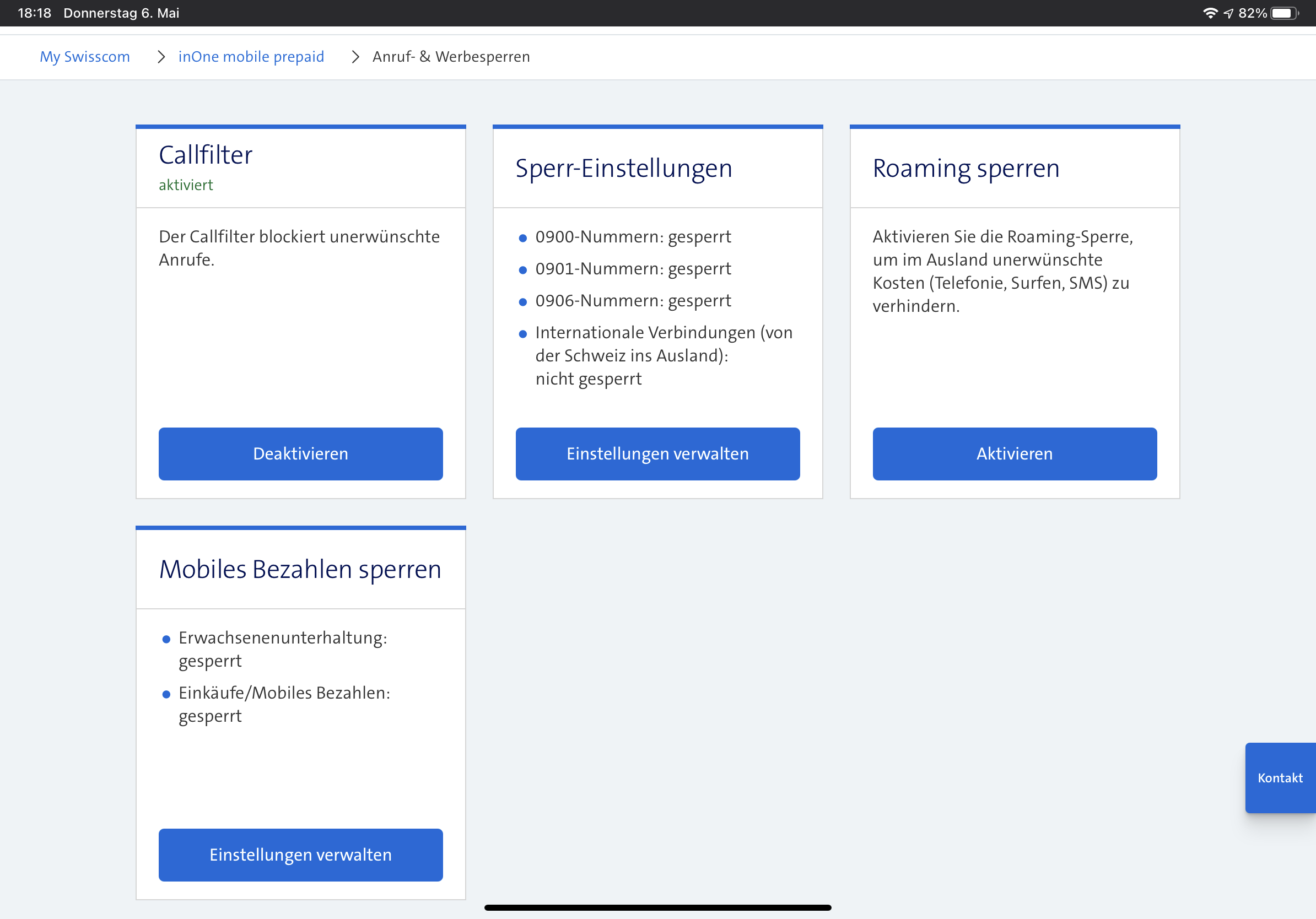Click Anruf- & Werbesperren breadcrumb text
1316x919 pixels.
(451, 57)
